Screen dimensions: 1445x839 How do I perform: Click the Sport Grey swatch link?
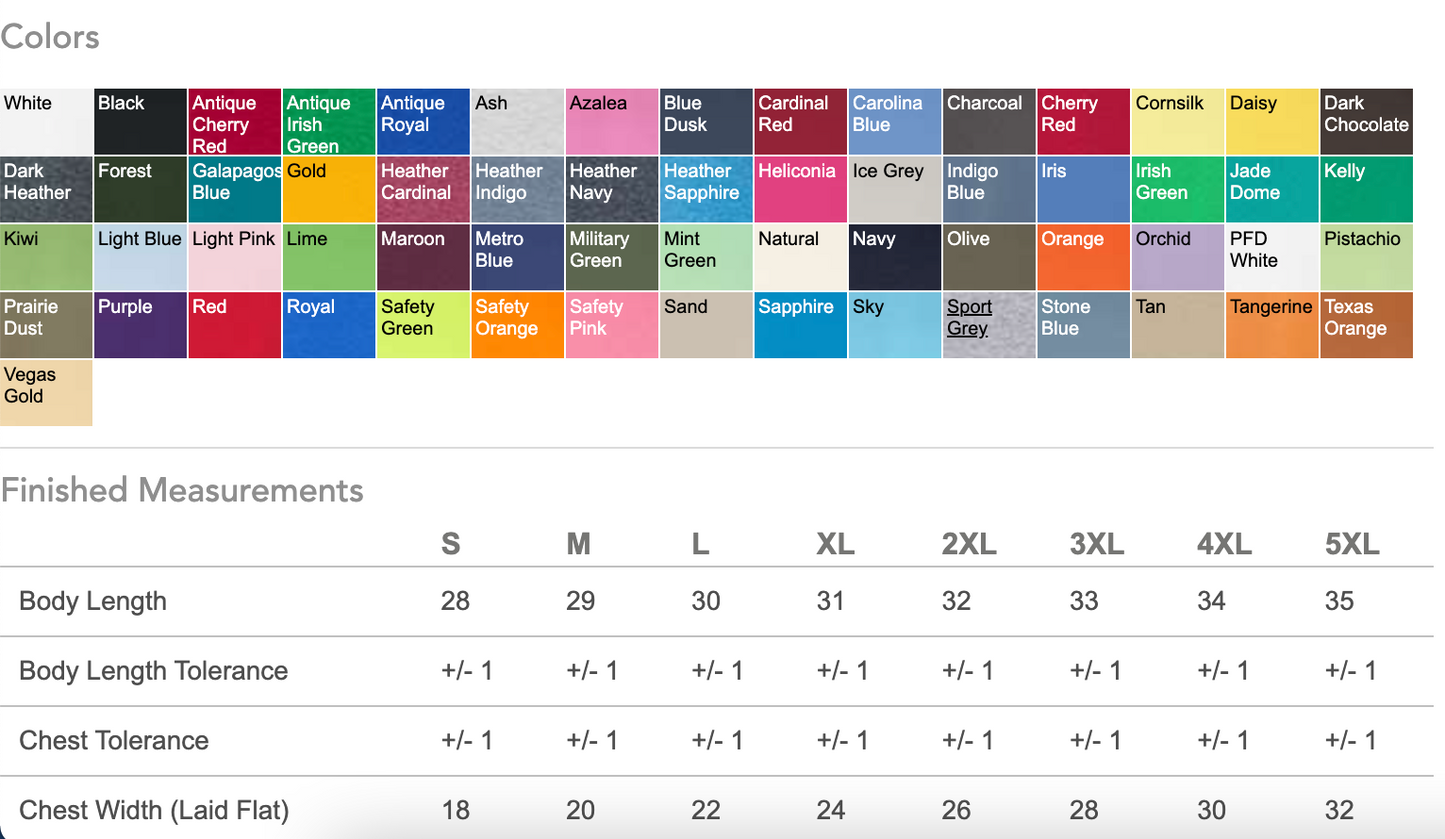point(969,318)
